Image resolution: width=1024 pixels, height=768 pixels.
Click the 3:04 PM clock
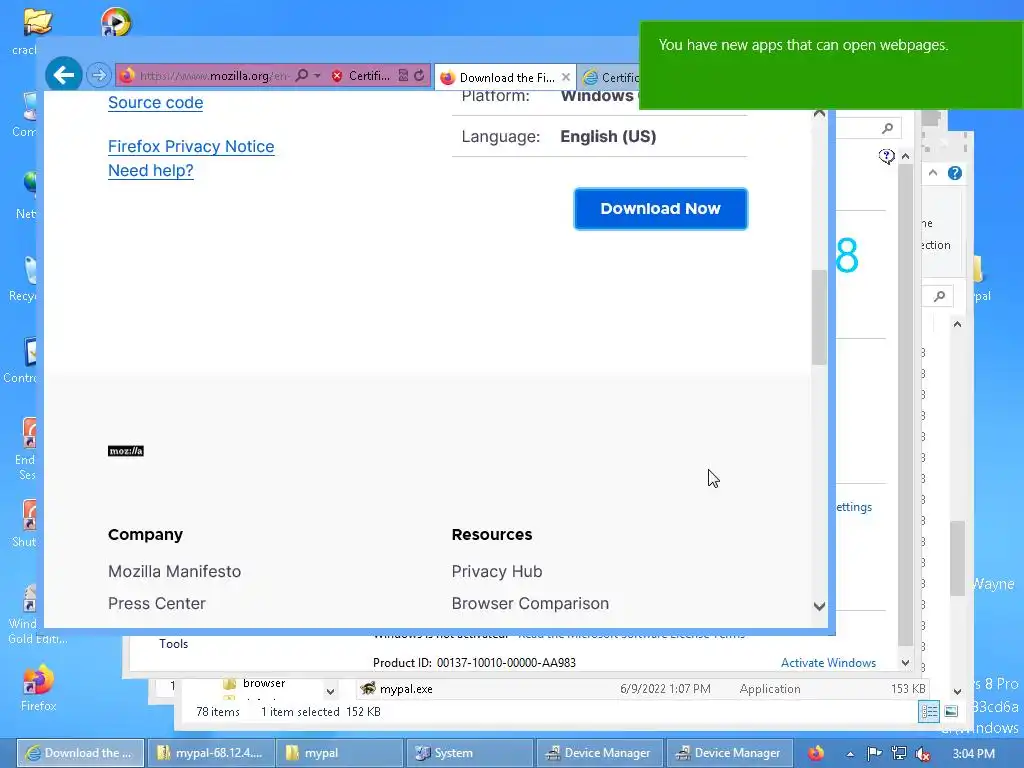coord(974,754)
